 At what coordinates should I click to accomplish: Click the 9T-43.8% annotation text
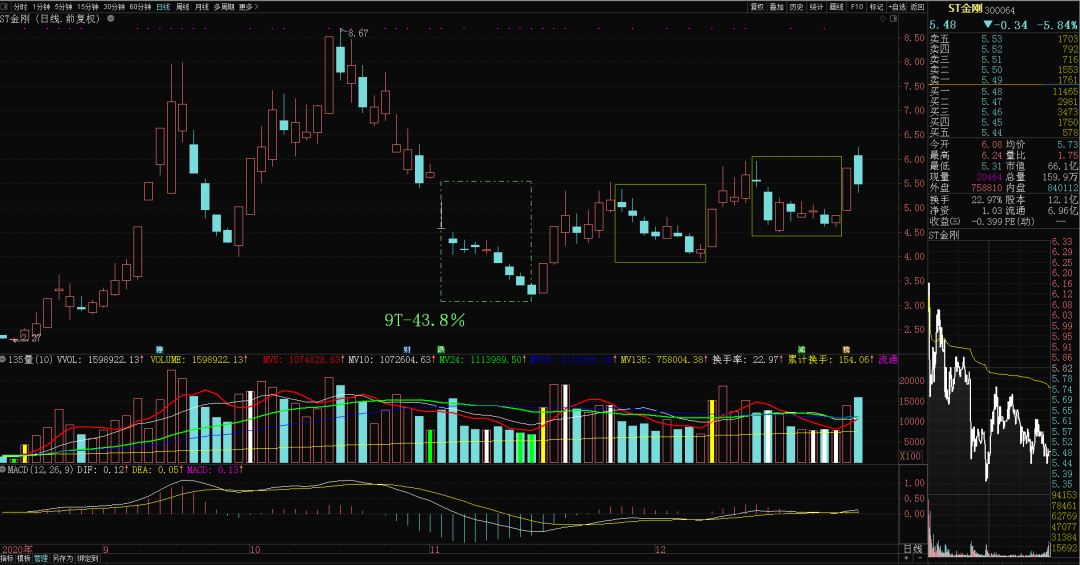tap(424, 320)
